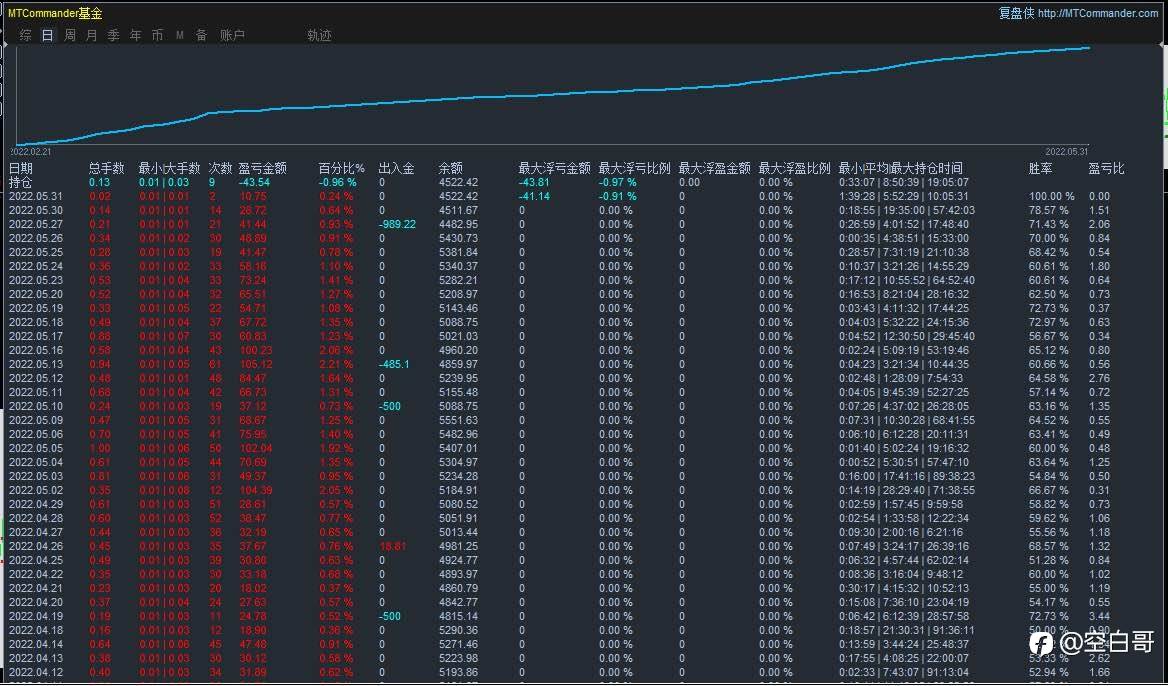This screenshot has height=686, width=1168.
Task: Open the MTCommander.com website link
Action: coord(1097,13)
